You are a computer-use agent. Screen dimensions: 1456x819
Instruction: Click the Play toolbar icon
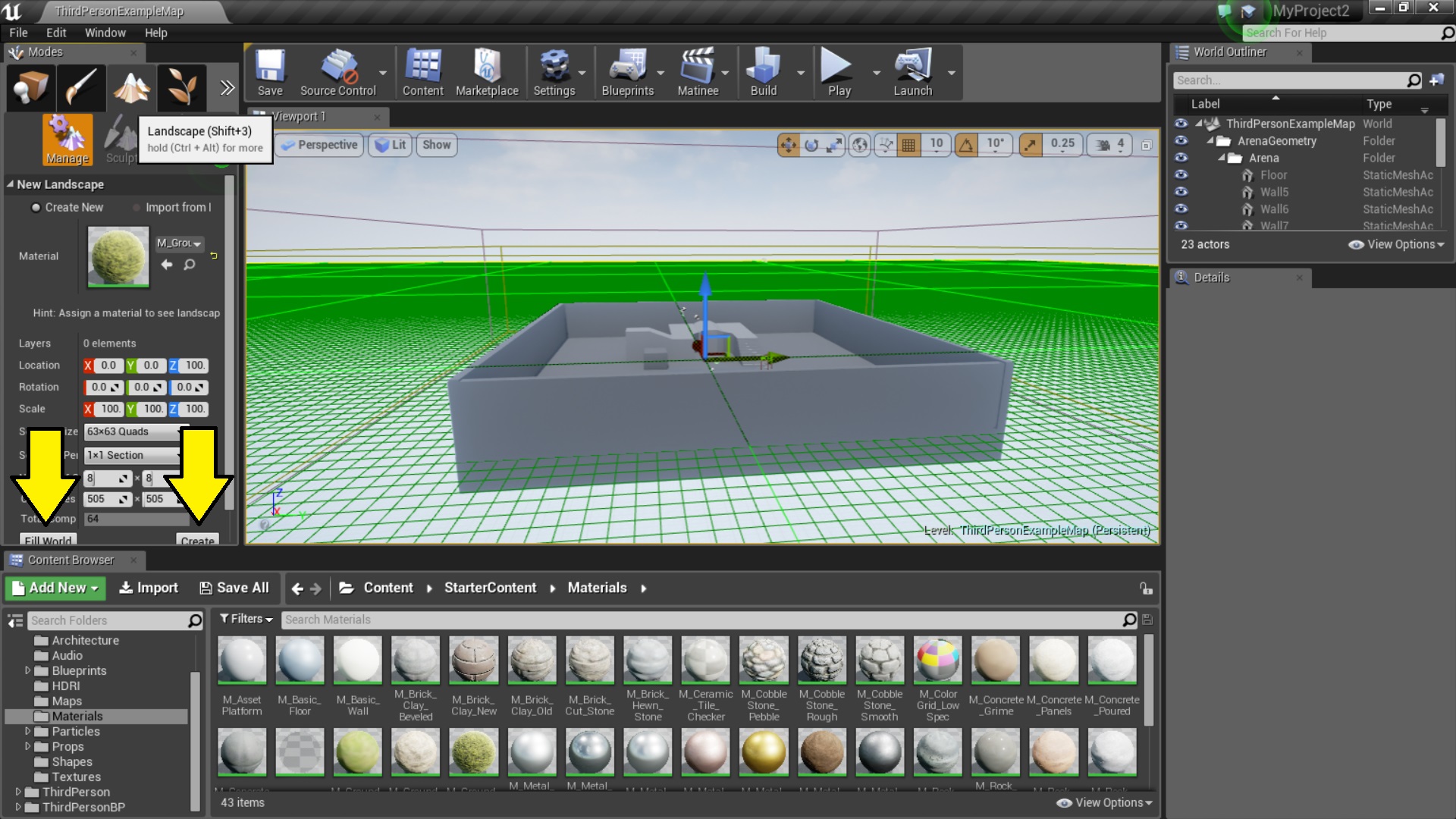coord(839,73)
